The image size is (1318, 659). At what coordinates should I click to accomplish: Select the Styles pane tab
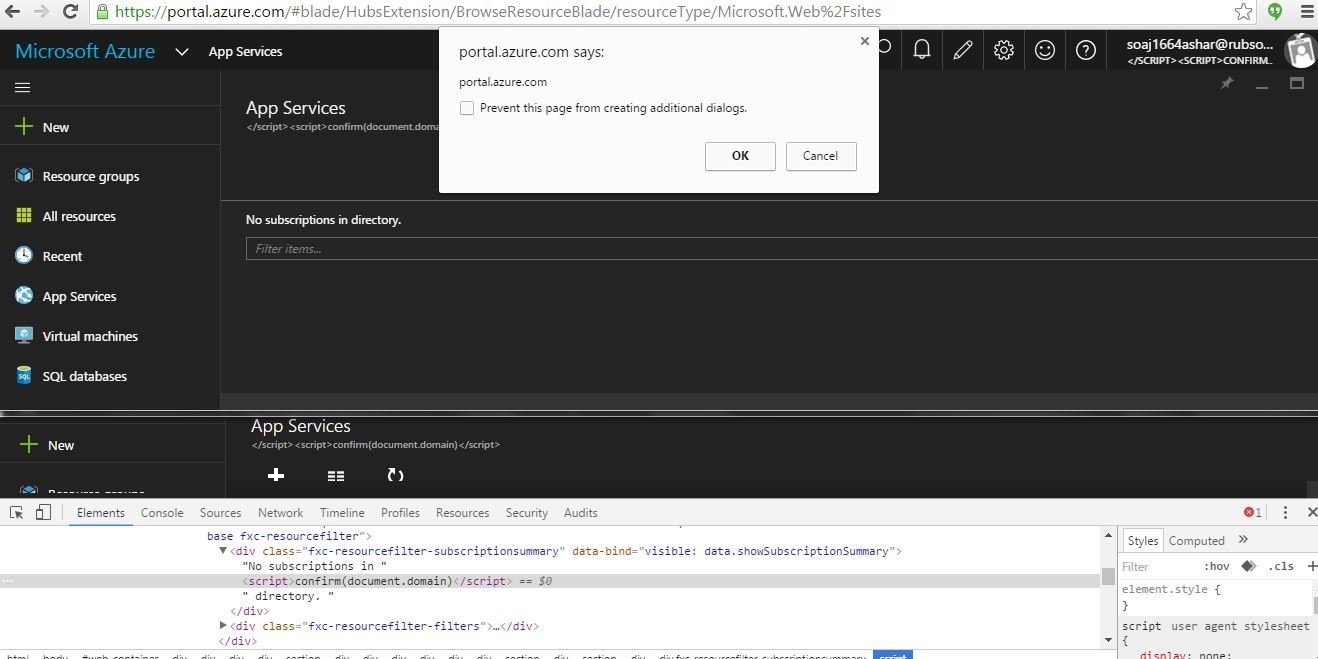click(x=1143, y=540)
